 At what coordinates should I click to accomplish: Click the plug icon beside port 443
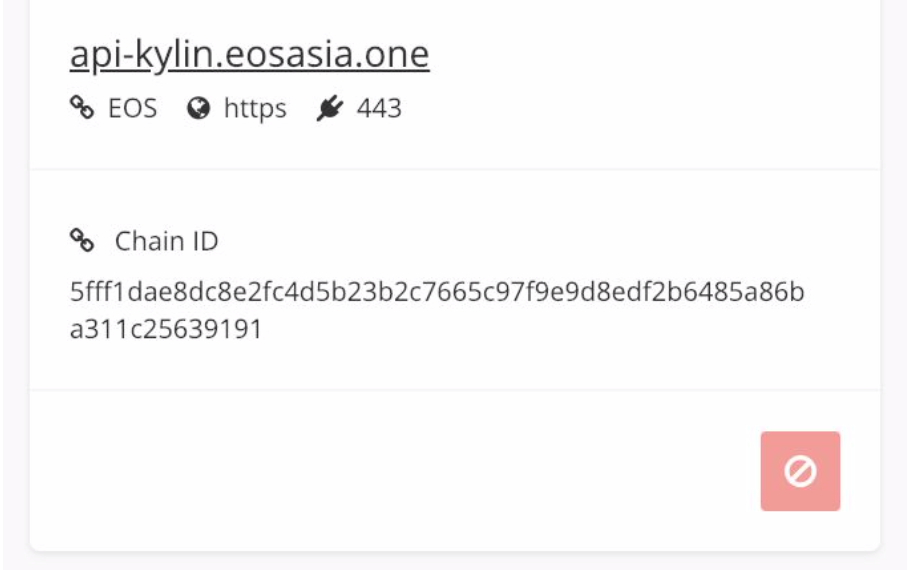tap(330, 108)
